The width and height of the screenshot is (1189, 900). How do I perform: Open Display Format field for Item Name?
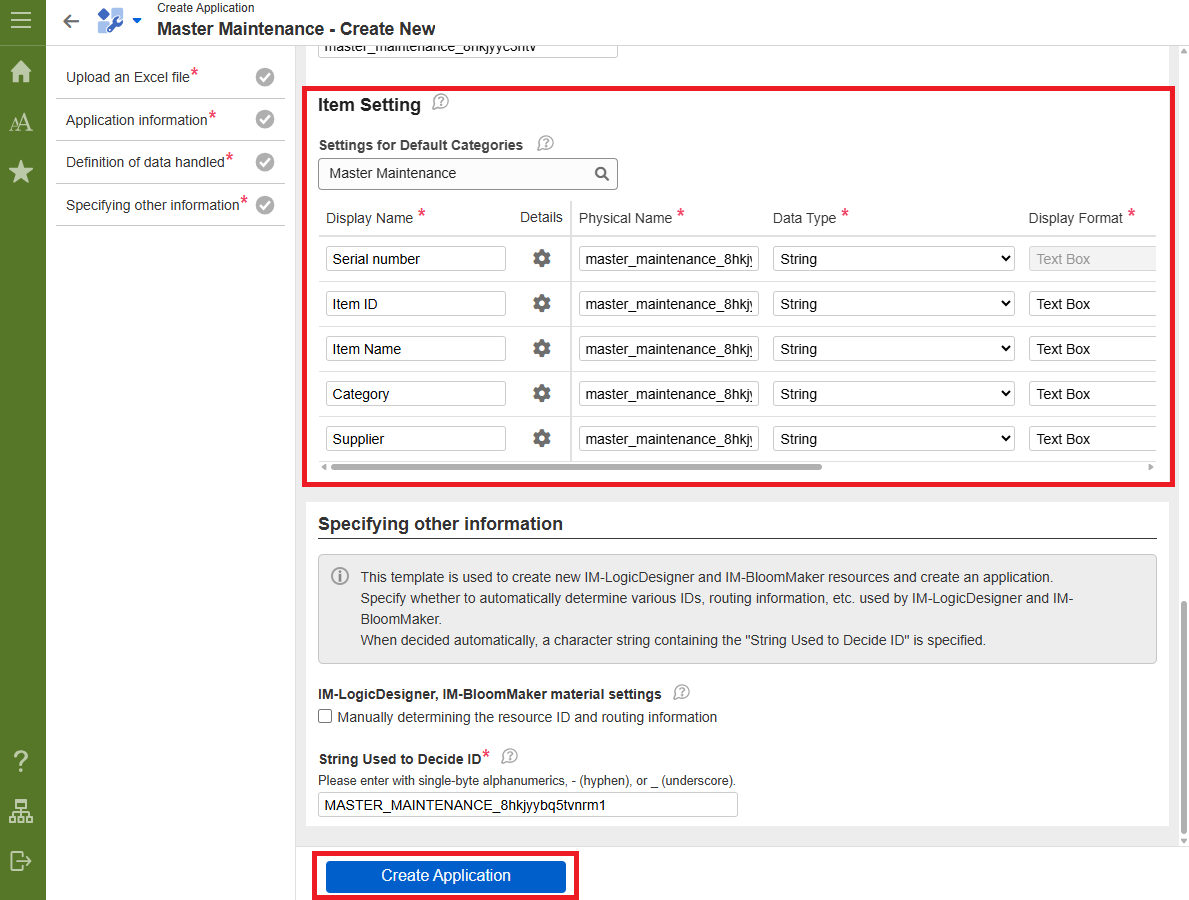(x=1093, y=349)
